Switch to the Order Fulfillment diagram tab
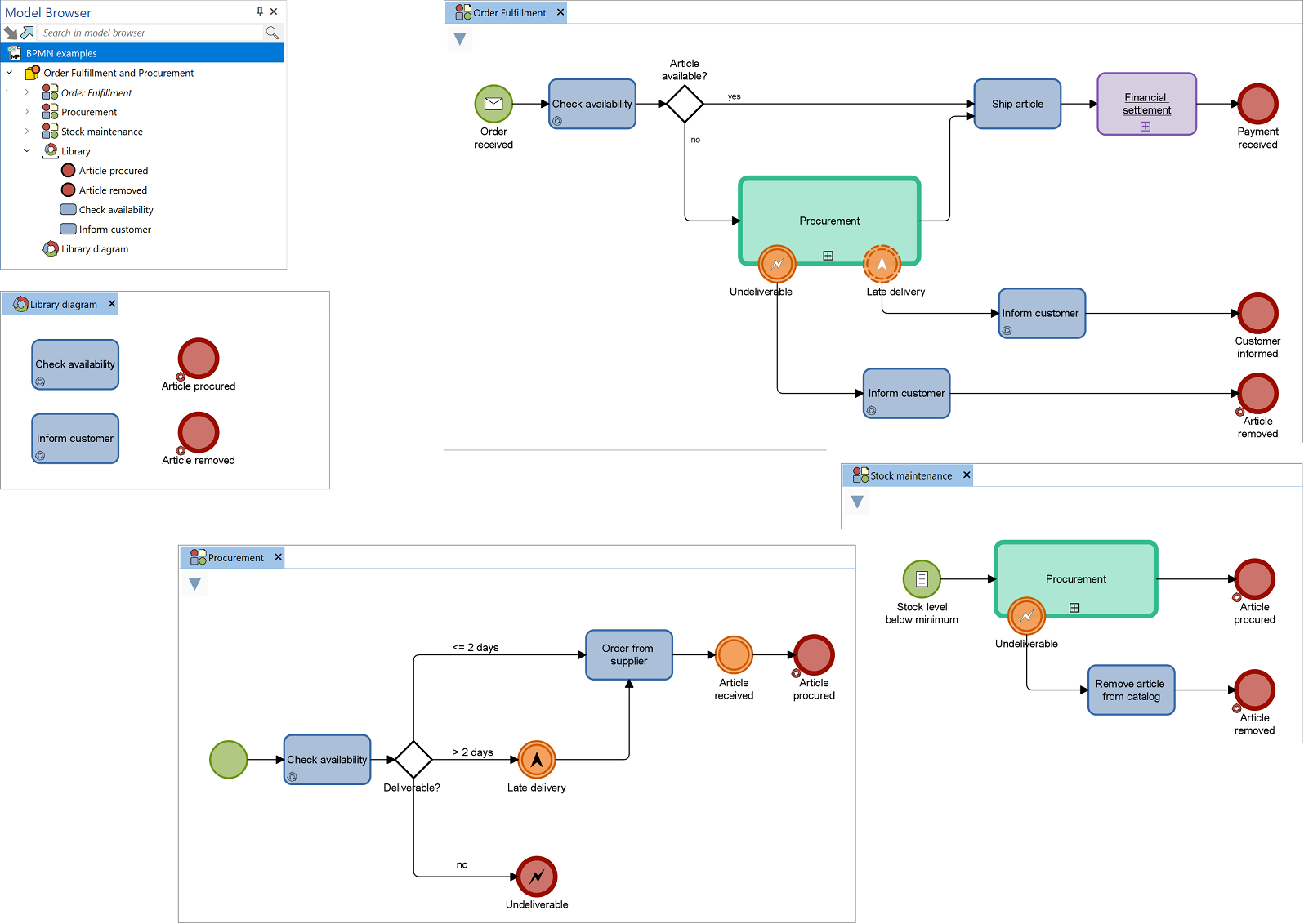Screen dimensions: 1304x924 (508, 12)
